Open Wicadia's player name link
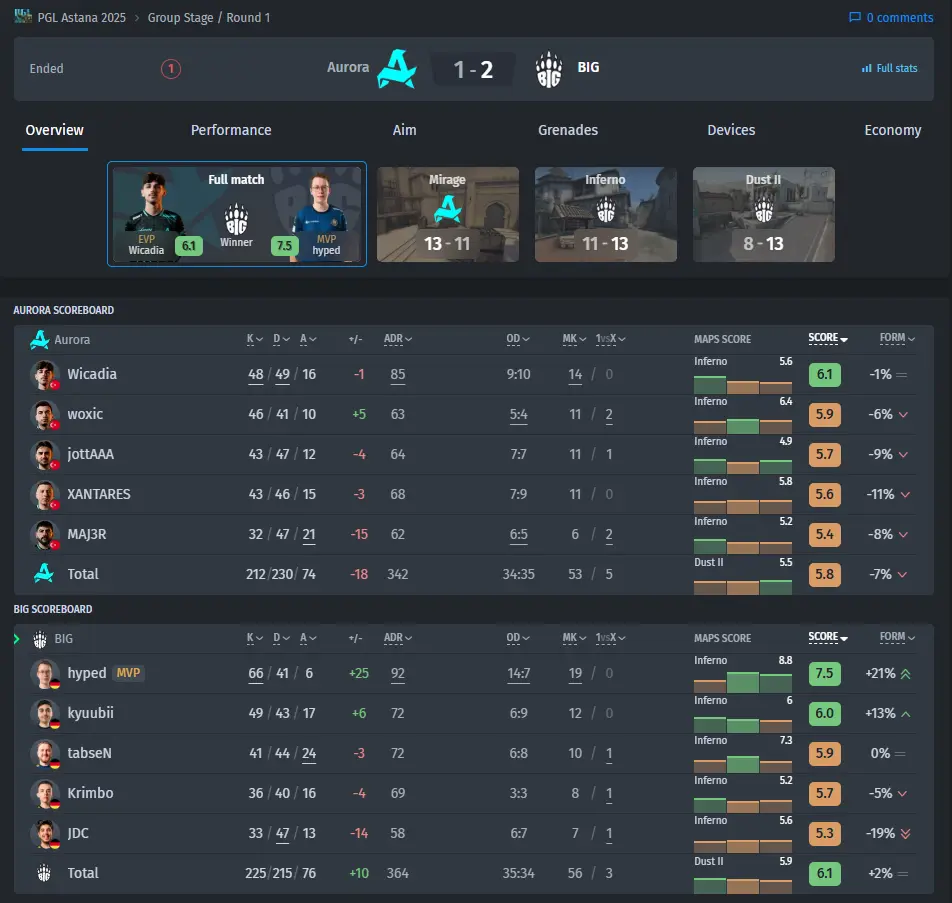The image size is (952, 903). (92, 374)
